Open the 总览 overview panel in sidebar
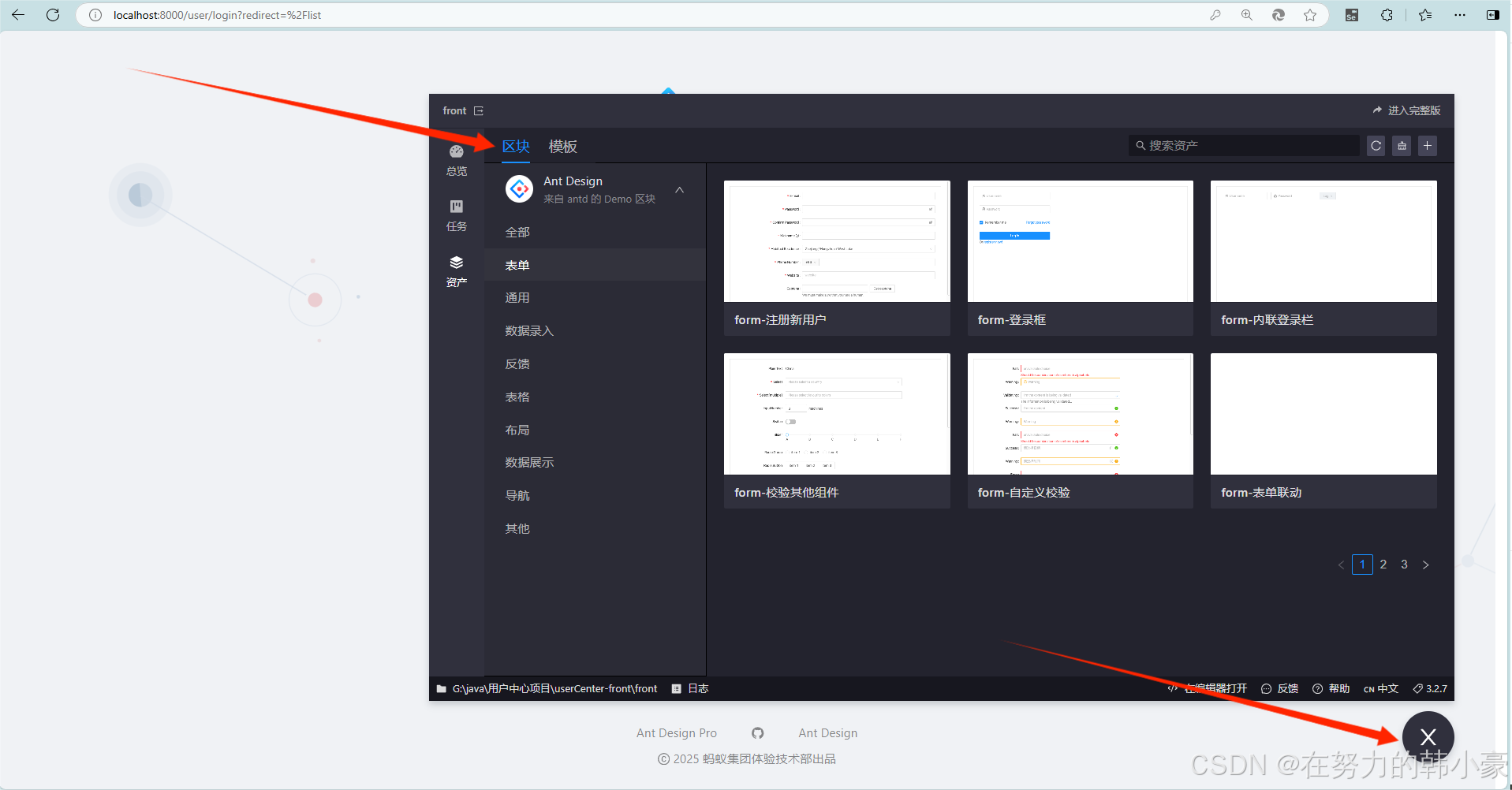Screen dimensions: 1512x790 point(456,158)
